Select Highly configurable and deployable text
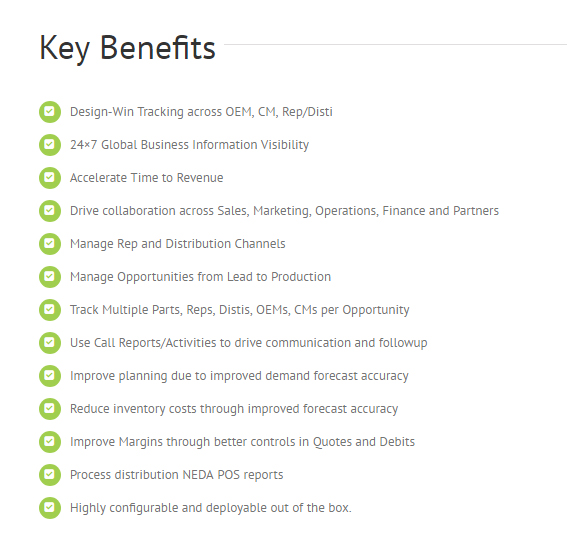This screenshot has height=557, width=587. [211, 508]
